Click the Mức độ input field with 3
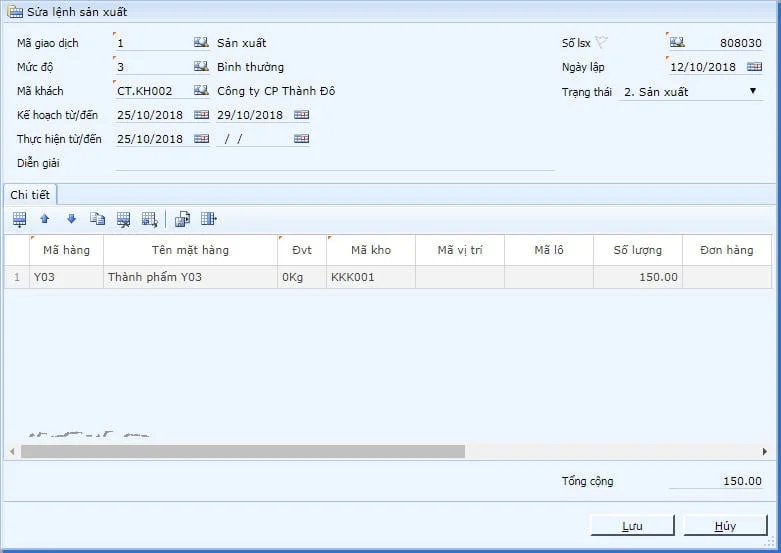 coord(154,67)
